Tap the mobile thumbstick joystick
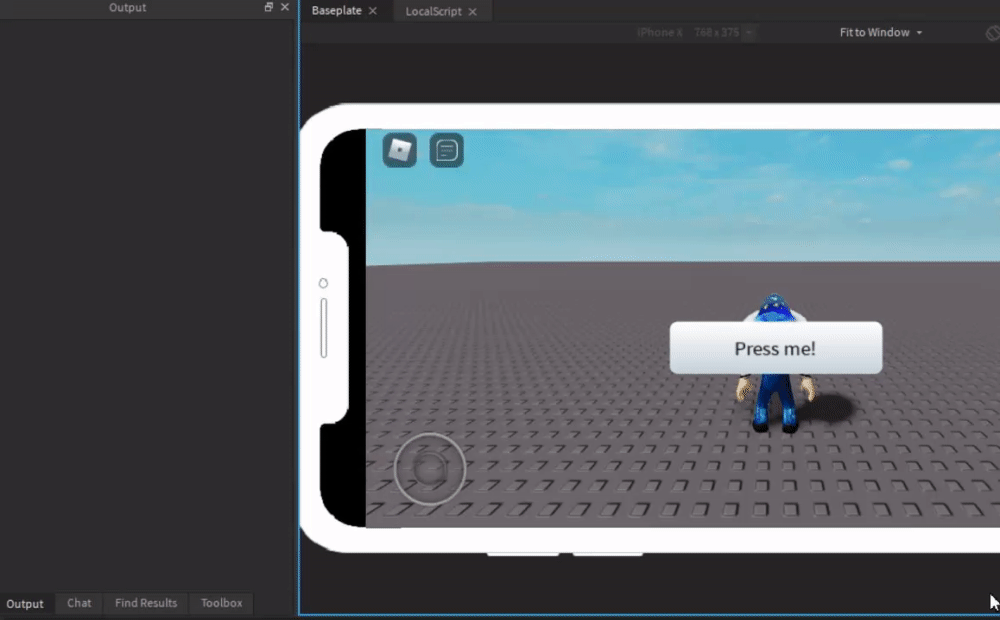The image size is (1000, 620). point(430,469)
